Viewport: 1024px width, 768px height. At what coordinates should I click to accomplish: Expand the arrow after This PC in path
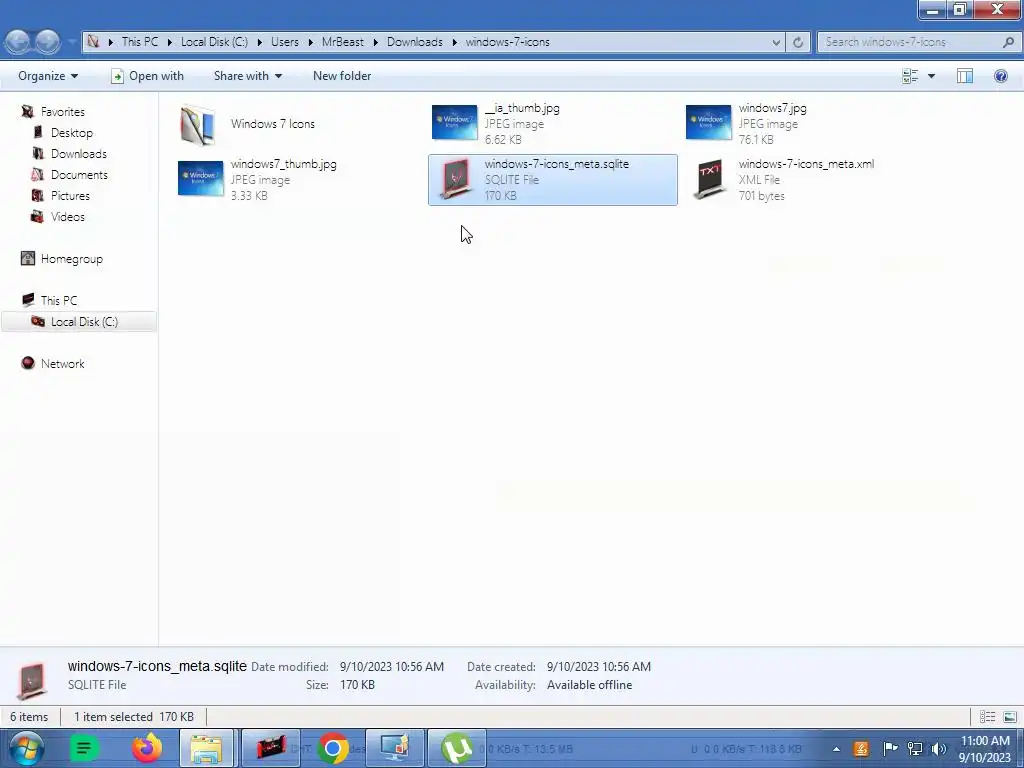pos(169,42)
